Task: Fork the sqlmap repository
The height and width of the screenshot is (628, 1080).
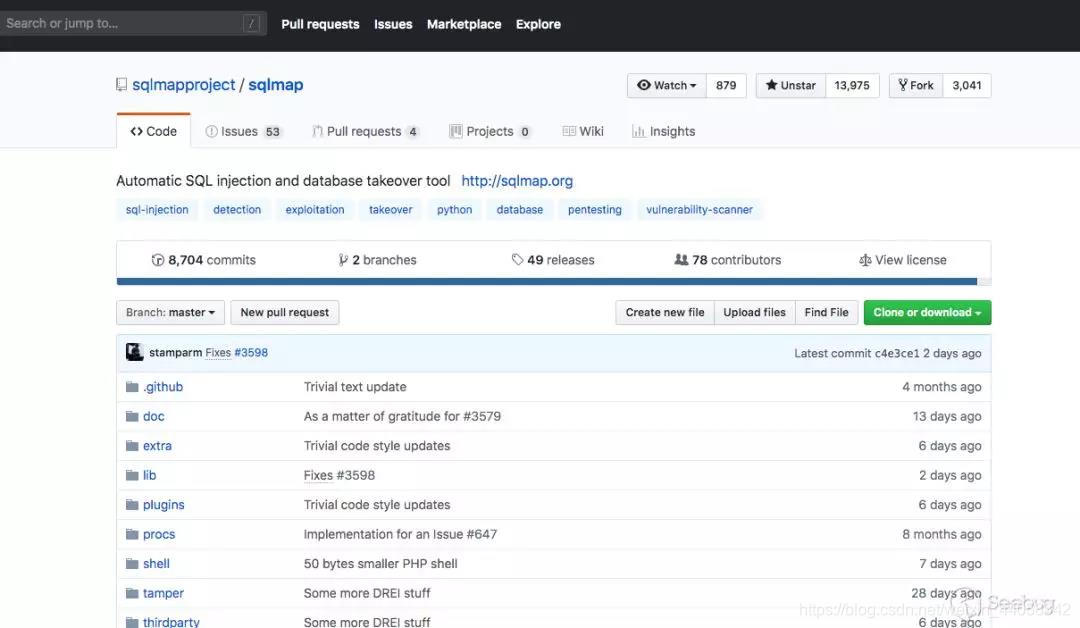Action: click(x=916, y=85)
